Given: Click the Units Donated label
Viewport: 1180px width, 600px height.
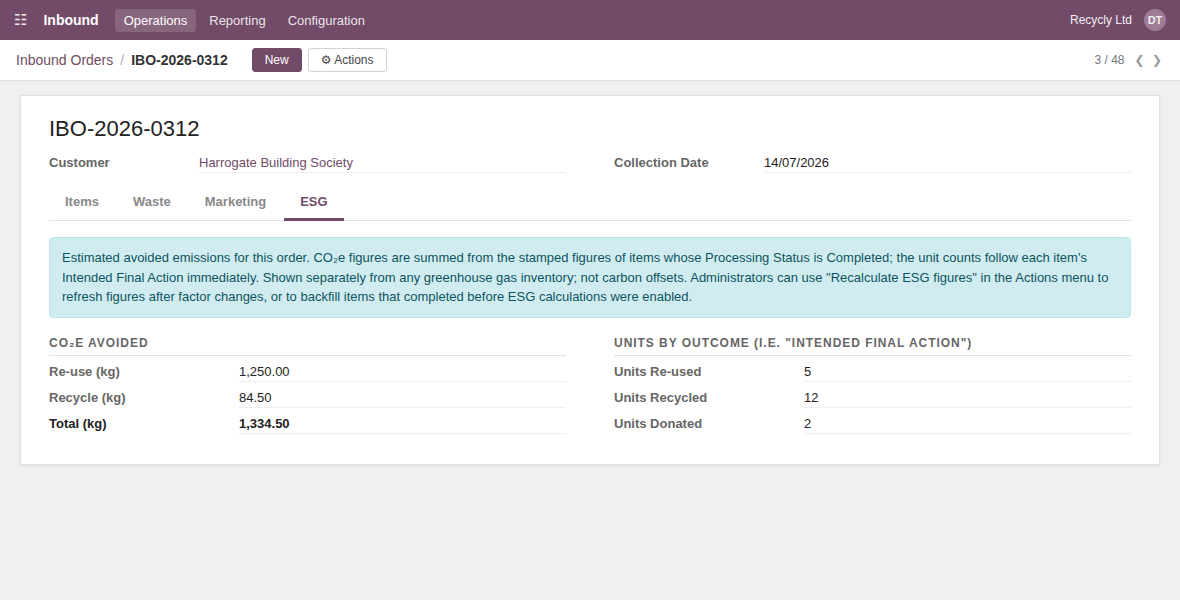Looking at the screenshot, I should [658, 424].
